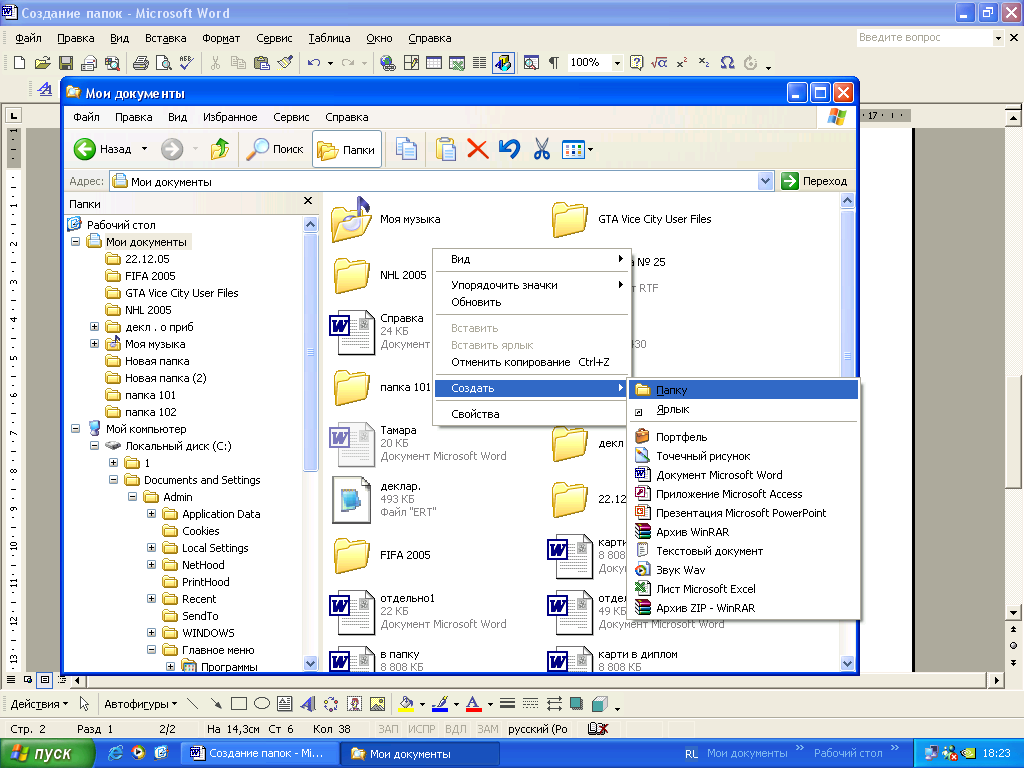
Task: Click the Spelling check icon in Word
Action: pyautogui.click(x=187, y=63)
